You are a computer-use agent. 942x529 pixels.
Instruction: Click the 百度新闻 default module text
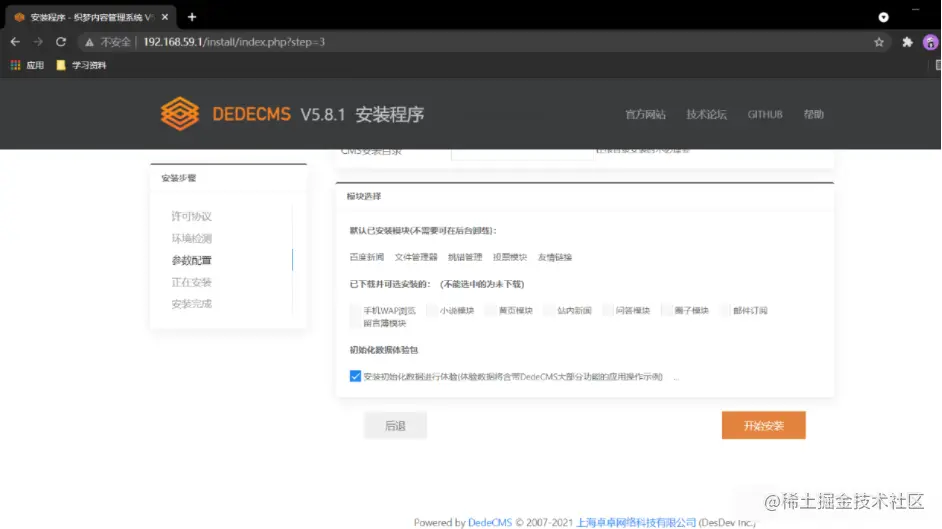pos(366,257)
